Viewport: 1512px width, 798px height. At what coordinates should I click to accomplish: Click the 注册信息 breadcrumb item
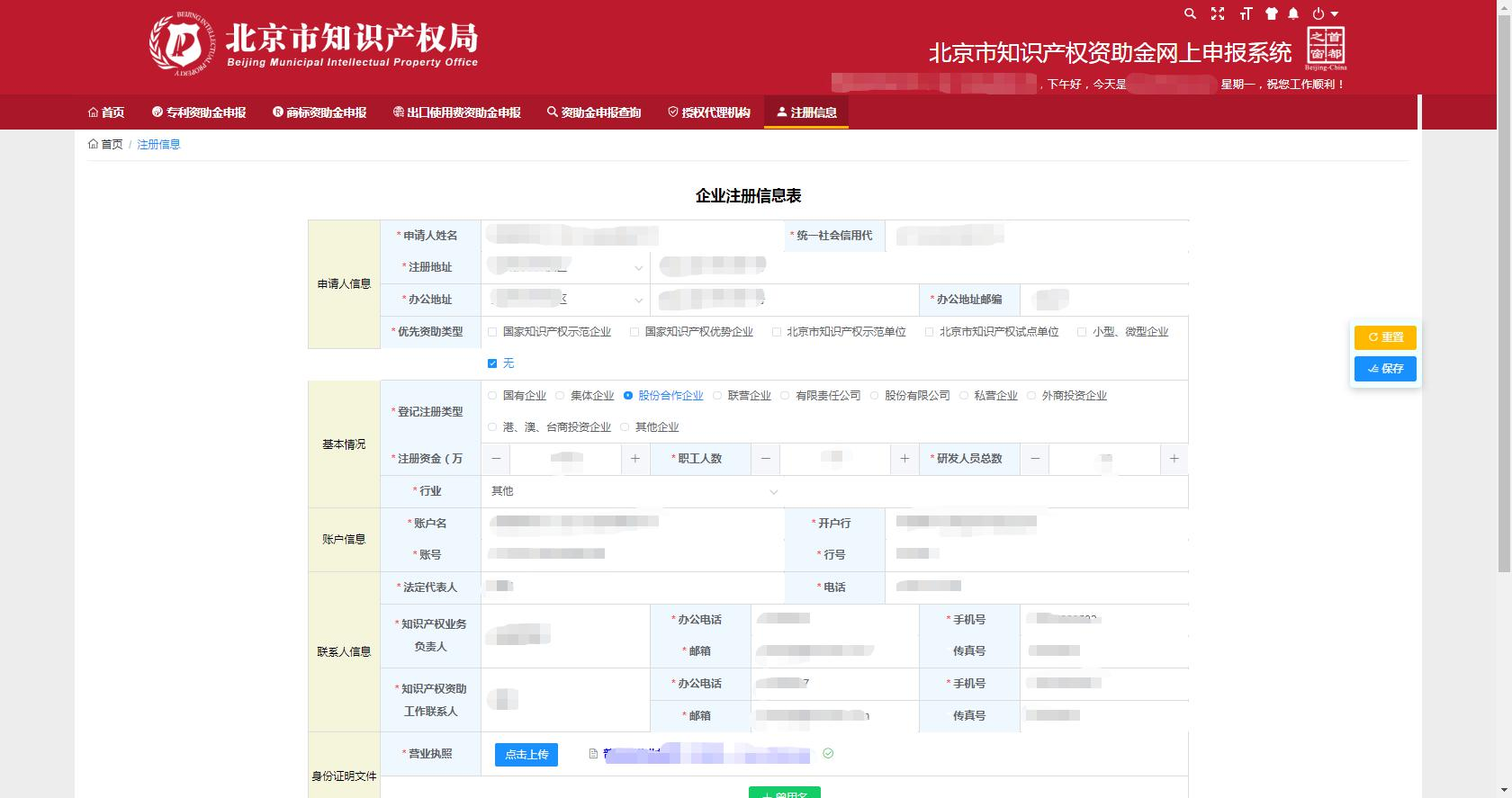(x=158, y=144)
